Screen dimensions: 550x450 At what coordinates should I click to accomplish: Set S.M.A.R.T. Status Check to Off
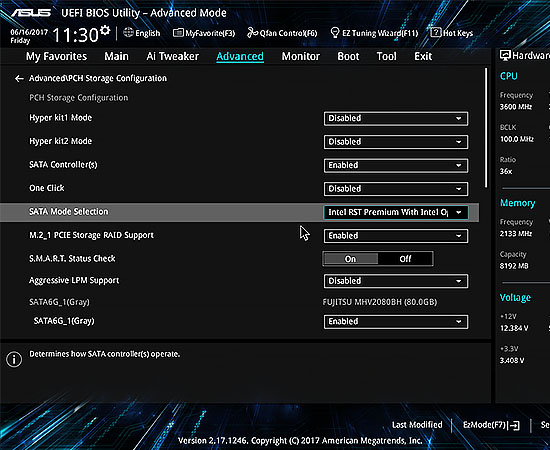tap(405, 259)
